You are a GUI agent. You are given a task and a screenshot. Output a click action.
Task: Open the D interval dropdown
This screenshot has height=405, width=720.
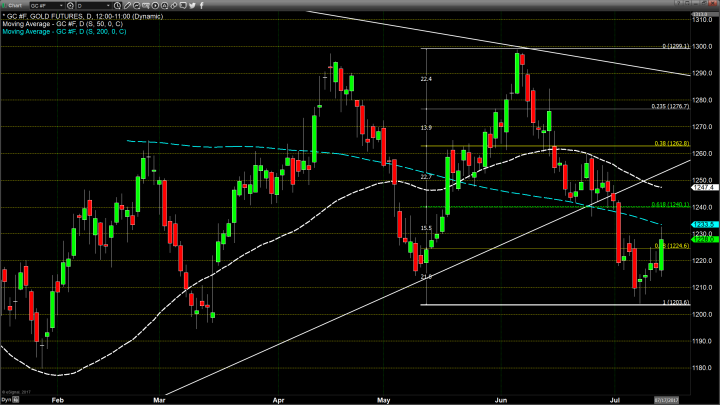[x=109, y=6]
